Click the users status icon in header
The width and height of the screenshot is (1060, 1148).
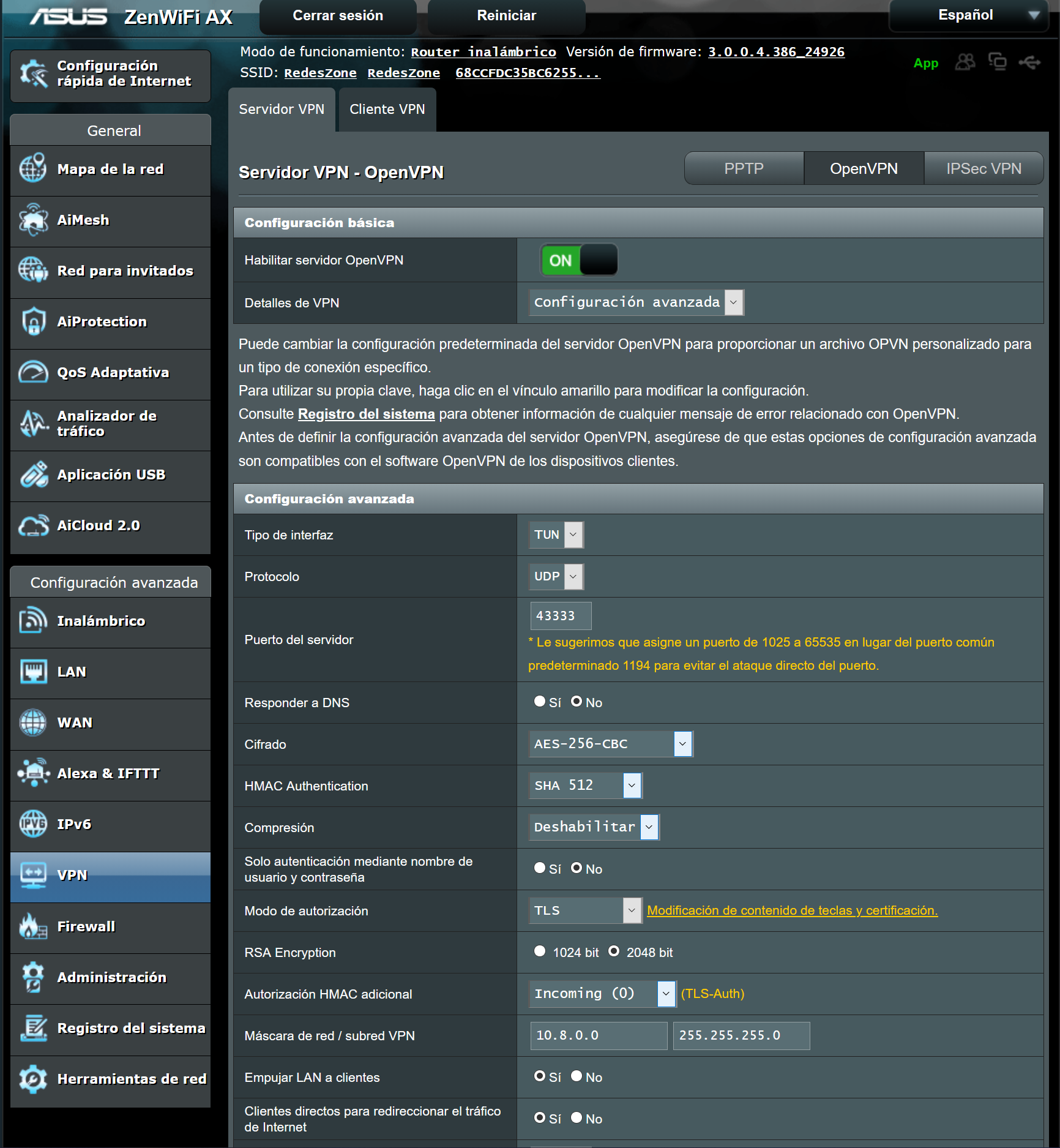point(965,62)
